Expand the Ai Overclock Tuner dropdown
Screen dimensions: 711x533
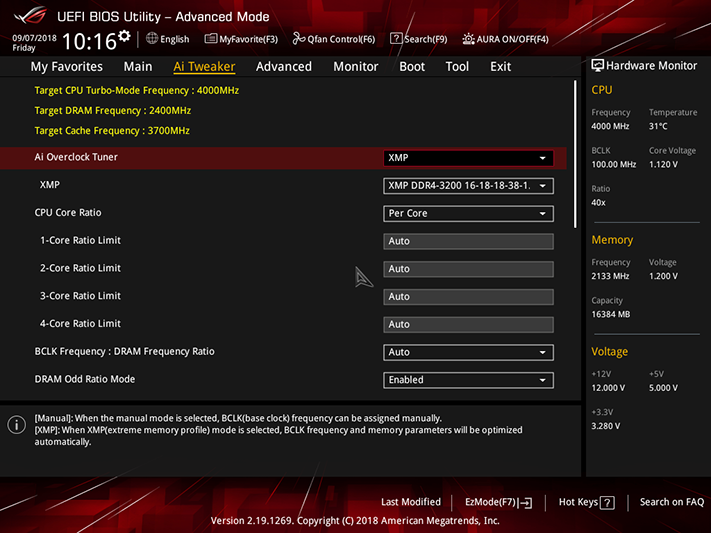coord(468,158)
